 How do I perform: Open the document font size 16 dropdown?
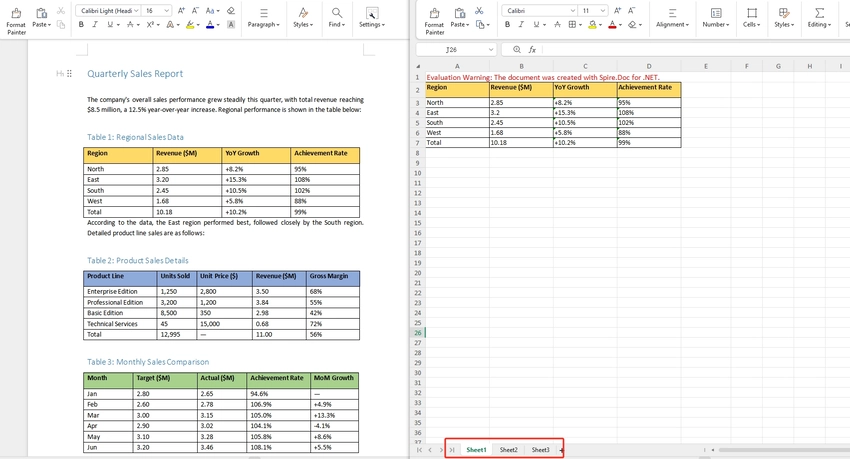click(x=166, y=11)
